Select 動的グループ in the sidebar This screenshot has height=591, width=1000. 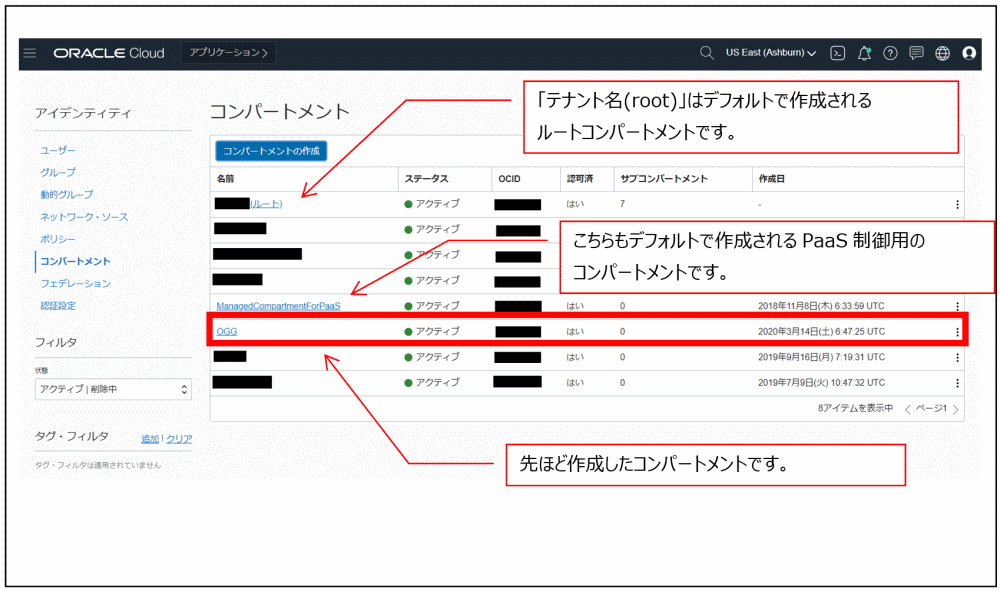click(x=67, y=194)
